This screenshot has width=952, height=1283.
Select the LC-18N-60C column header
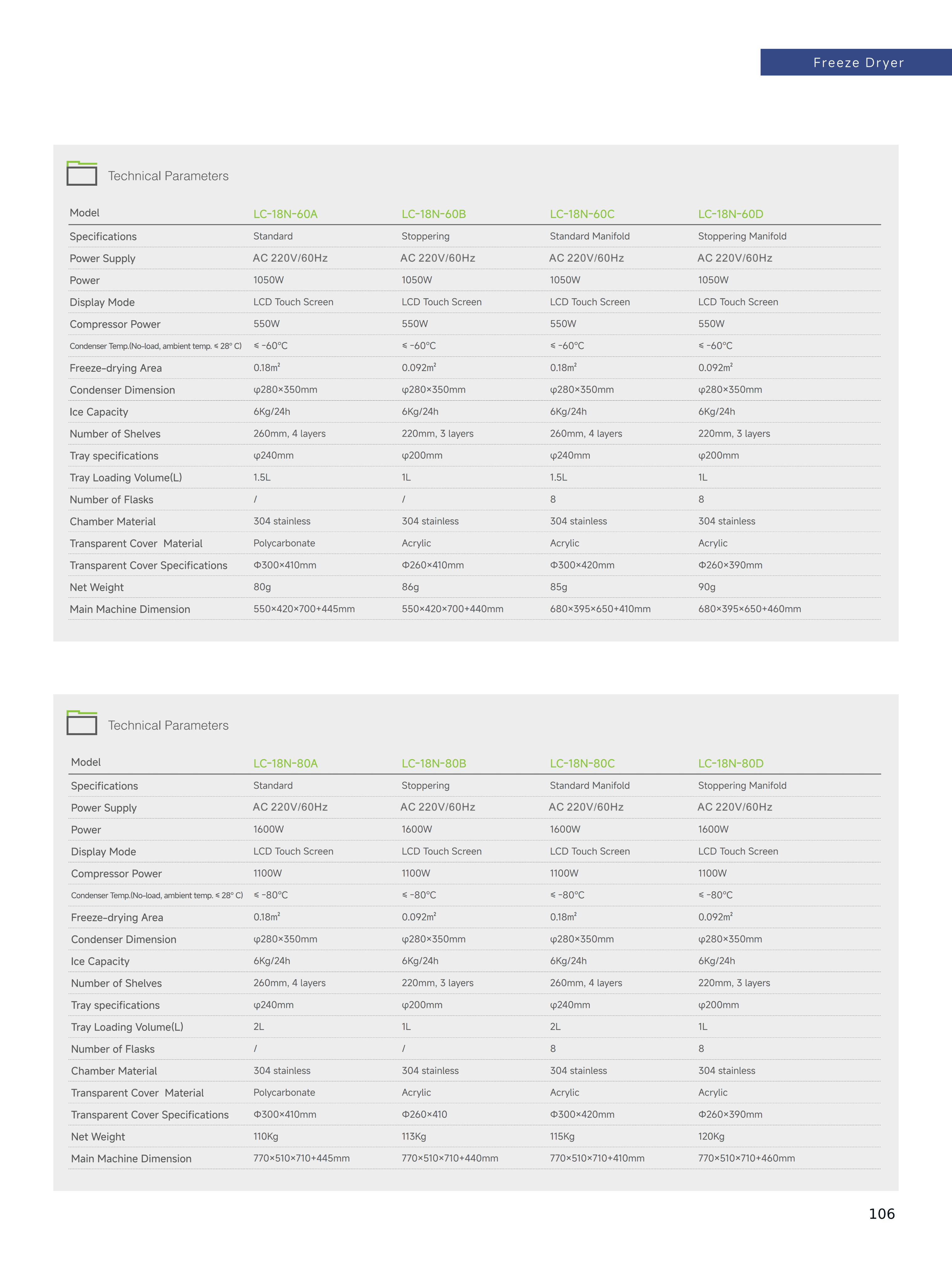click(582, 214)
